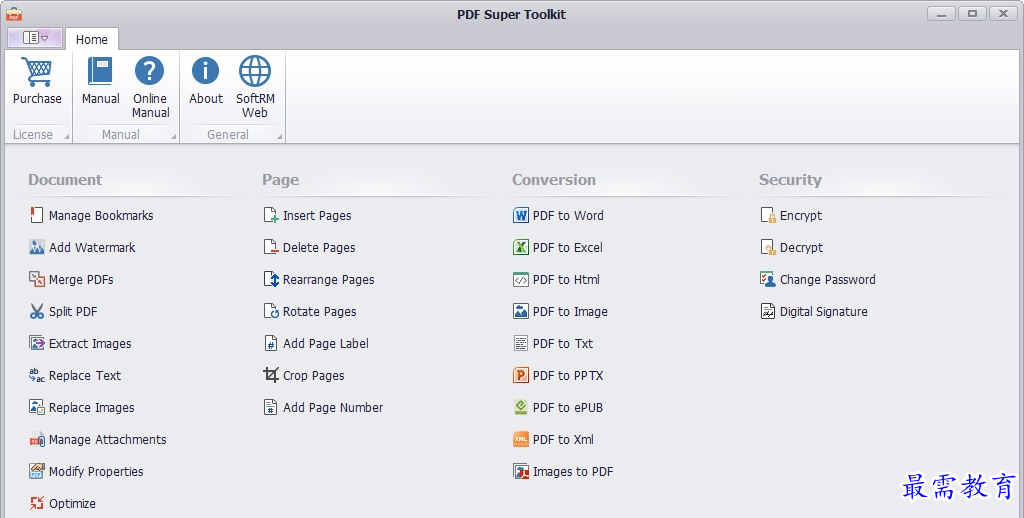Viewport: 1024px width, 518px height.
Task: Open the Add Page Number text link
Action: tap(333, 408)
